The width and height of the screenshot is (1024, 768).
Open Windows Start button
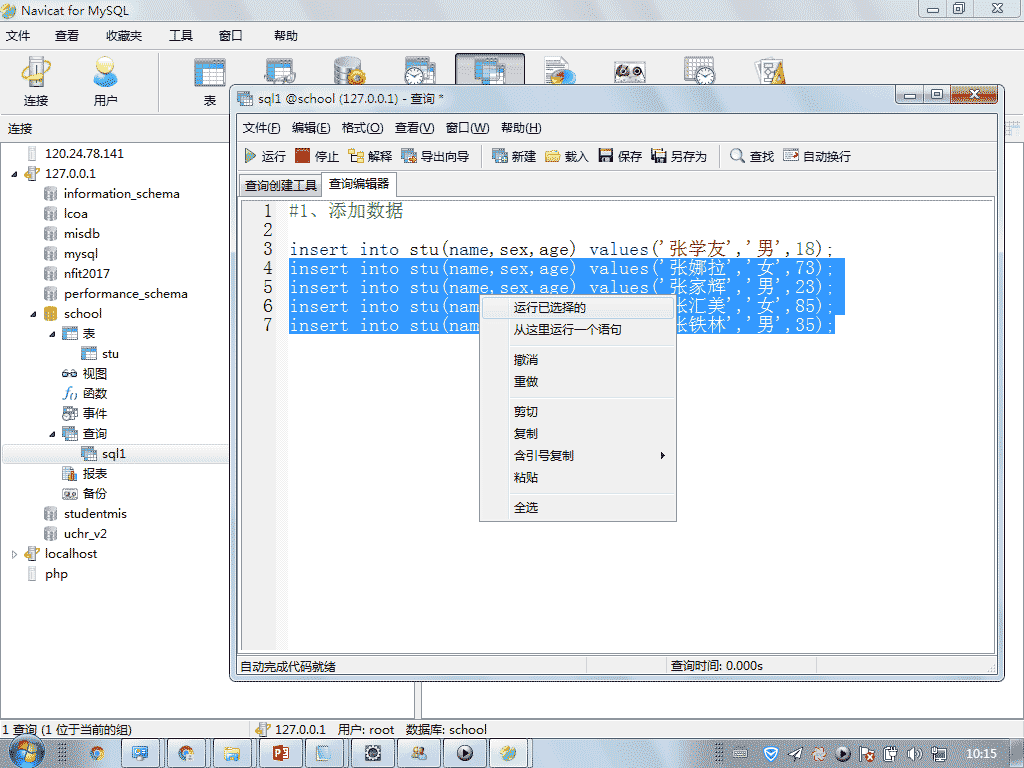click(x=26, y=753)
